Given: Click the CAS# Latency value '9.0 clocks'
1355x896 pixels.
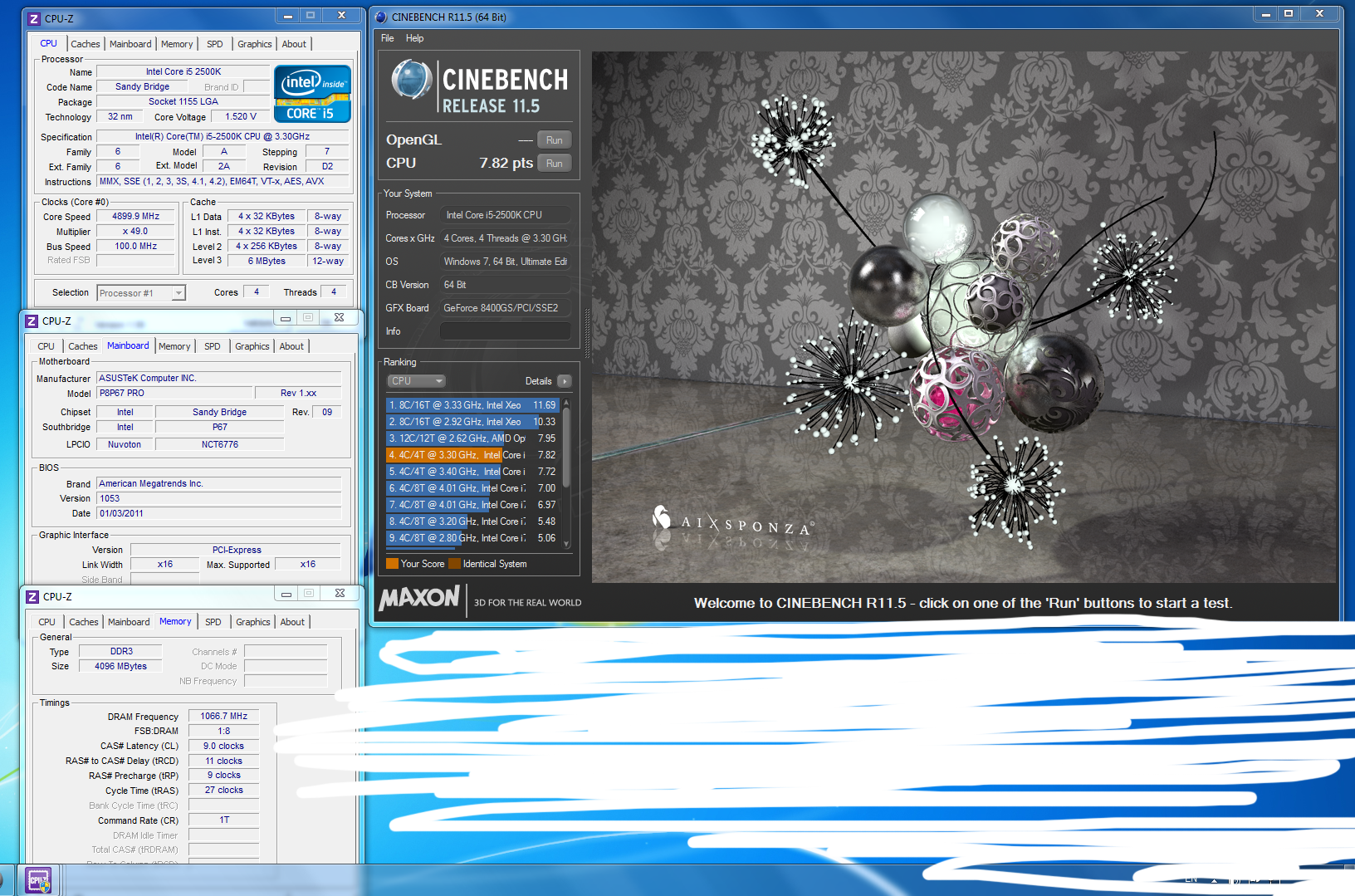Looking at the screenshot, I should 224,746.
